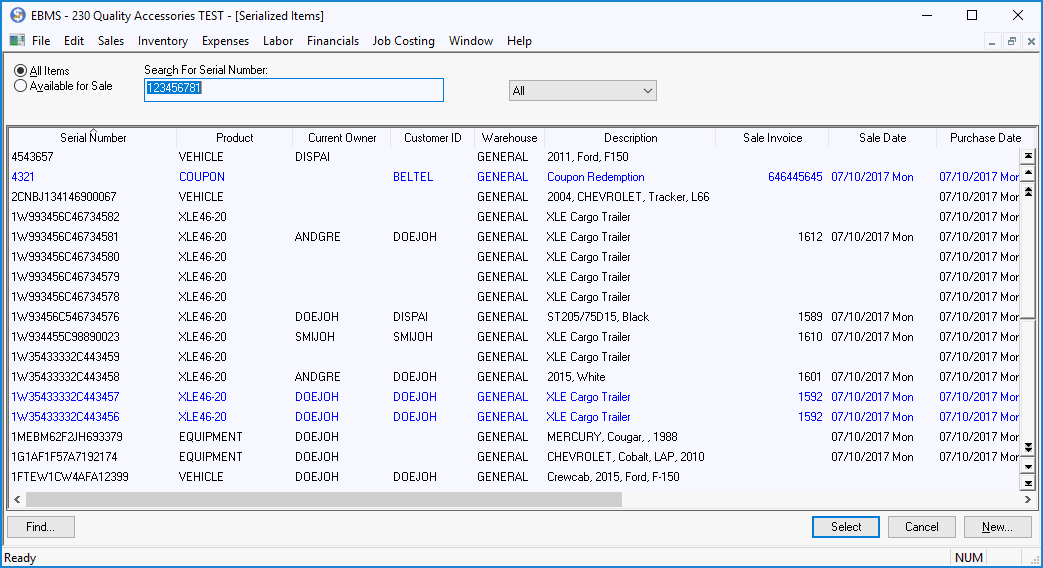Image resolution: width=1043 pixels, height=568 pixels.
Task: Click the single down-arrow scroll button
Action: 1028,466
